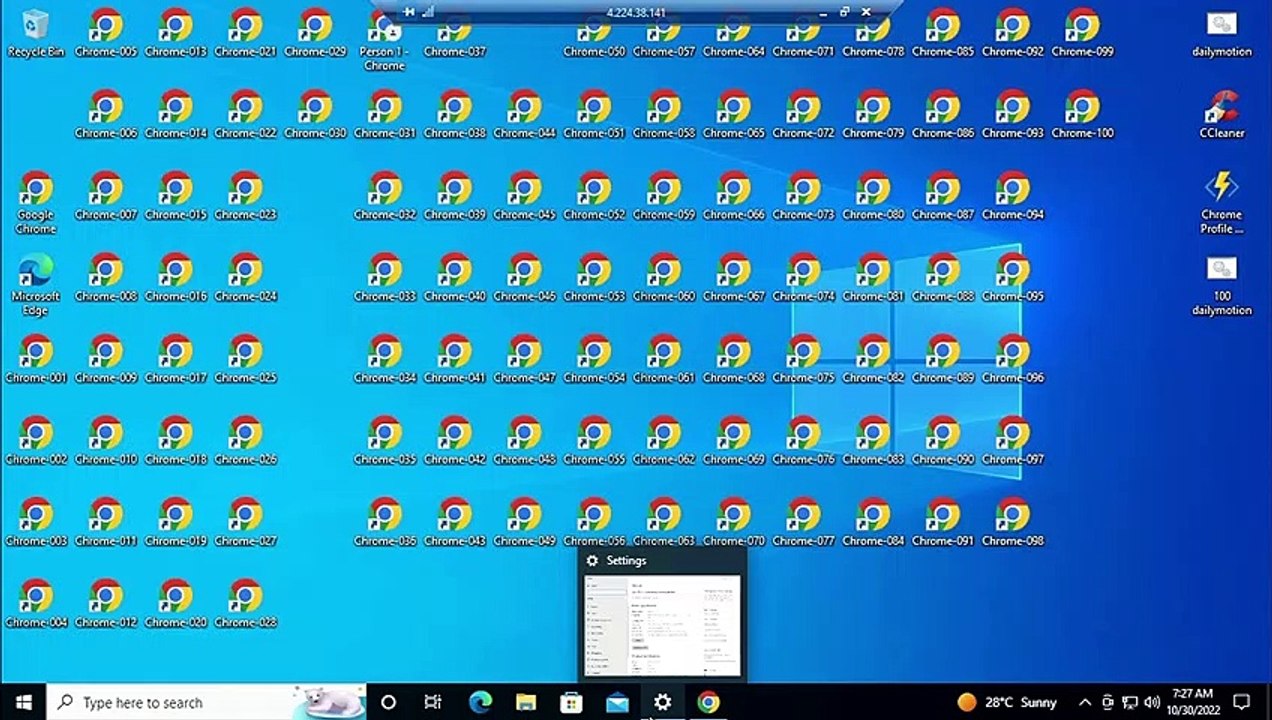This screenshot has width=1272, height=720.
Task: Open the Settings window preview thumbnail
Action: [x=663, y=624]
